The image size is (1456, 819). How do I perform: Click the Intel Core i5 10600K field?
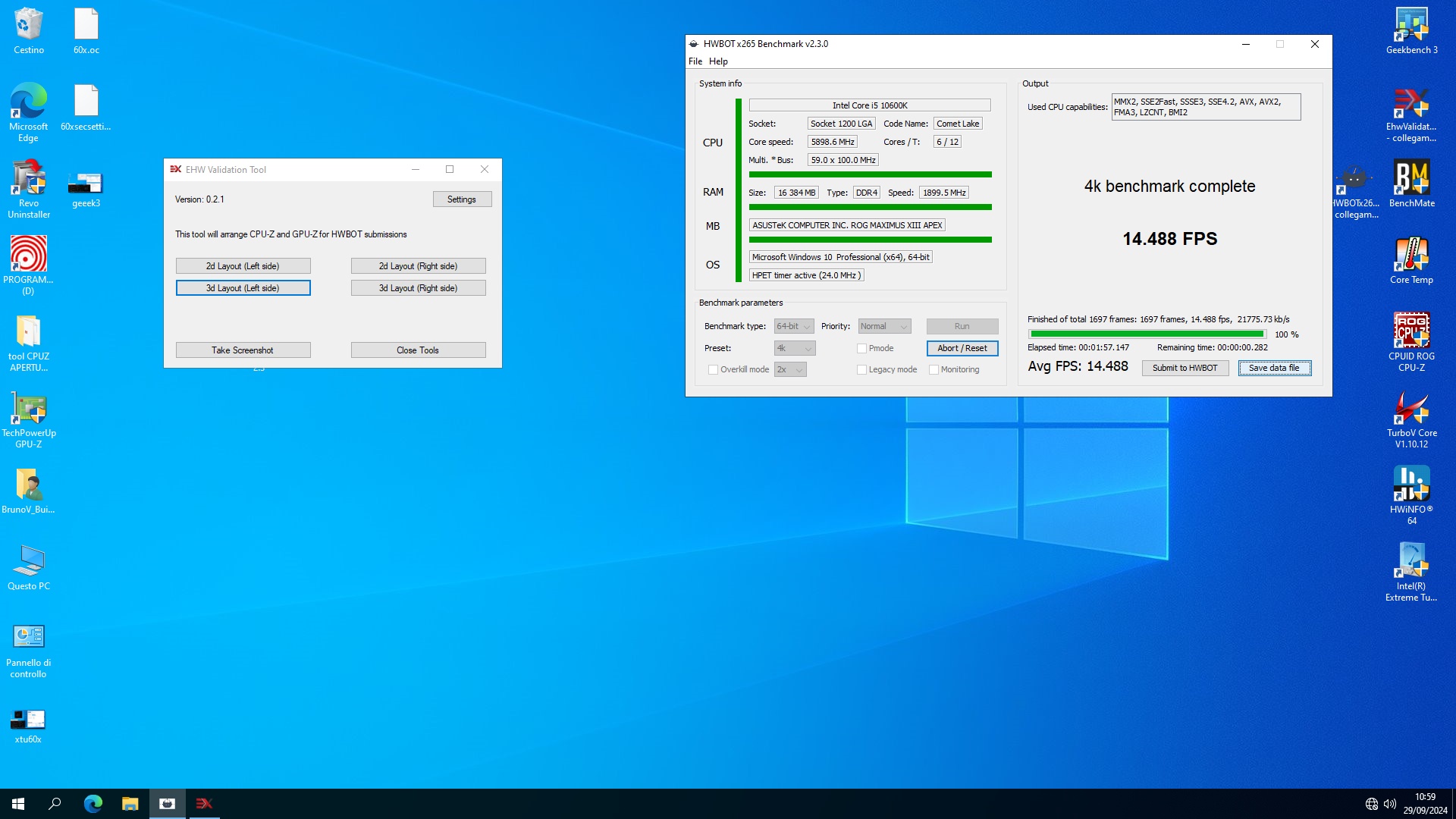pos(870,105)
